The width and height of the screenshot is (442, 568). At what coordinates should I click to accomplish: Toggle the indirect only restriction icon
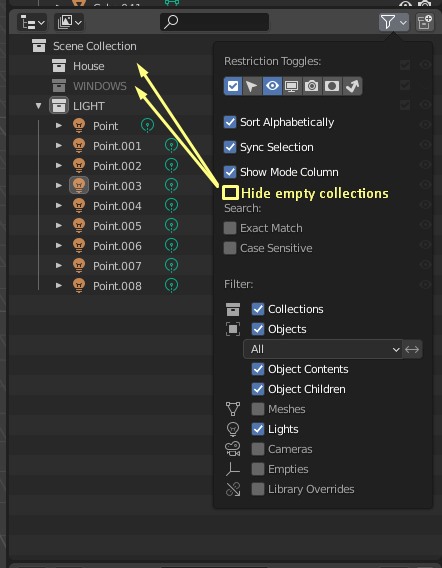tap(352, 86)
